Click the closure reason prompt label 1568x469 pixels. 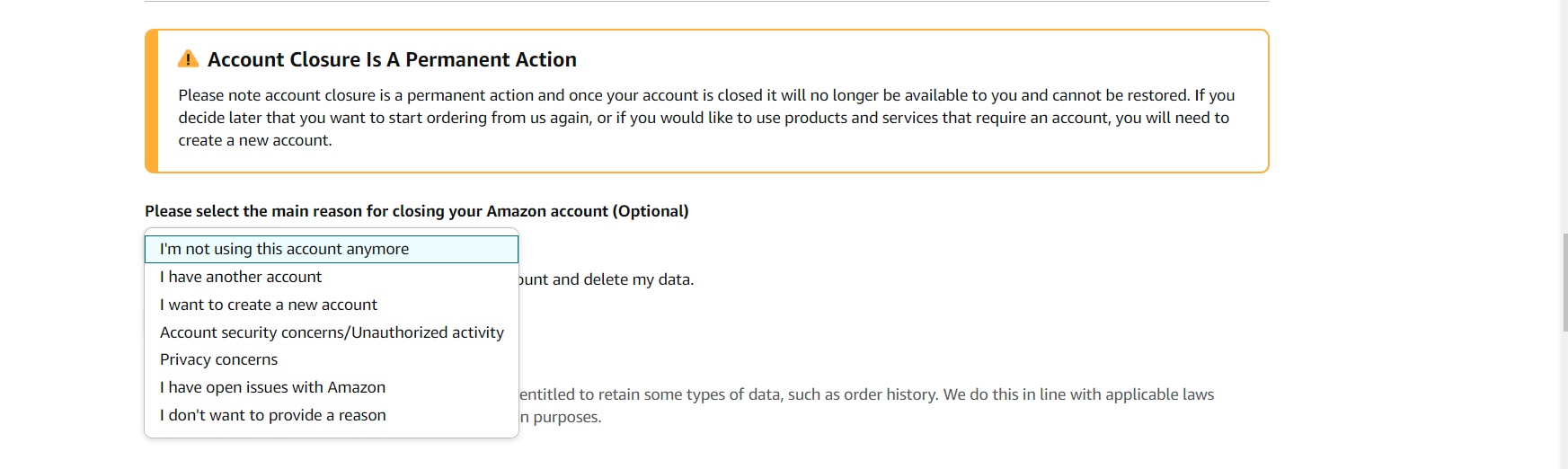tap(417, 211)
